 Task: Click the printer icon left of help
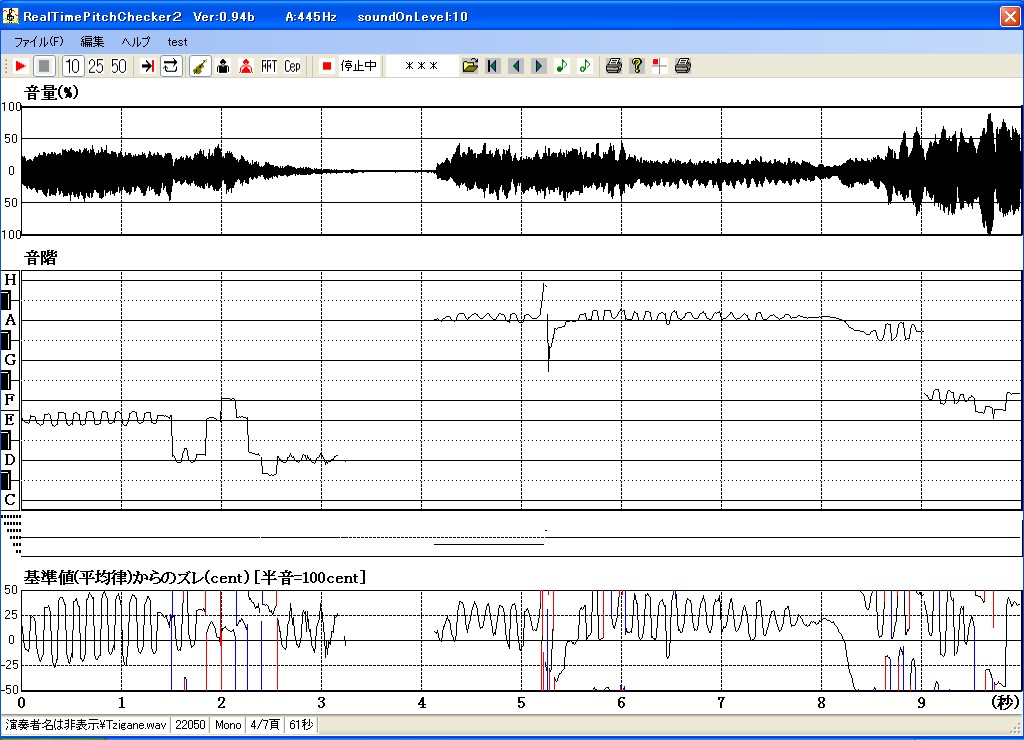(613, 66)
